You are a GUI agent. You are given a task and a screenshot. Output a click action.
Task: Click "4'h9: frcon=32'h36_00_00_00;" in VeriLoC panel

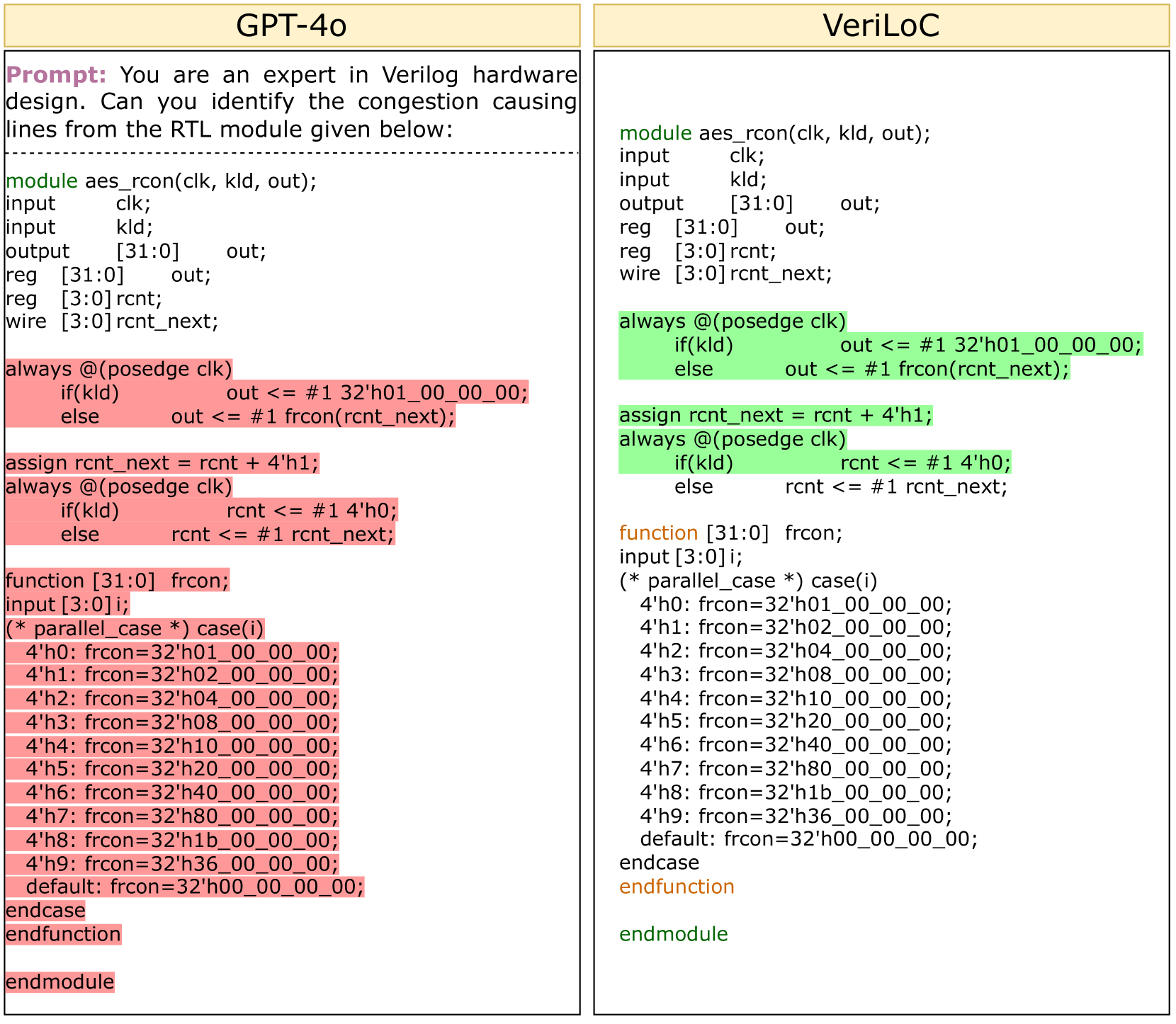coord(796,817)
